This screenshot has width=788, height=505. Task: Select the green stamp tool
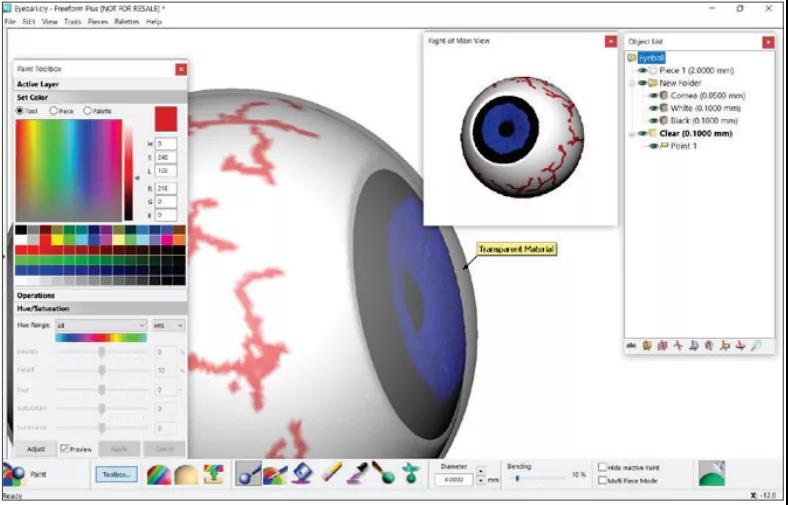(411, 473)
